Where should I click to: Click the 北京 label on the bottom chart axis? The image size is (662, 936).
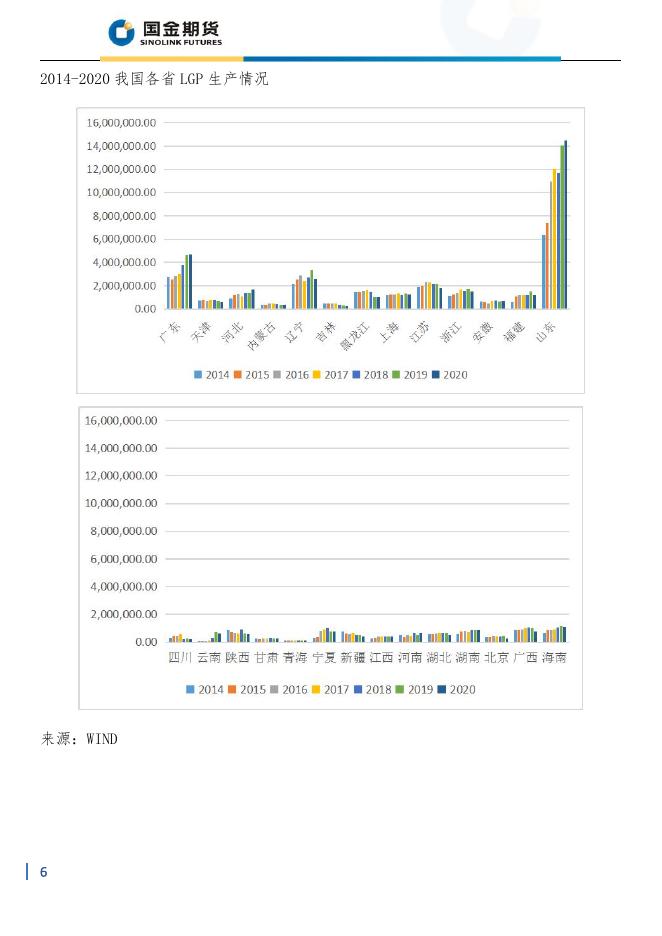[x=497, y=657]
